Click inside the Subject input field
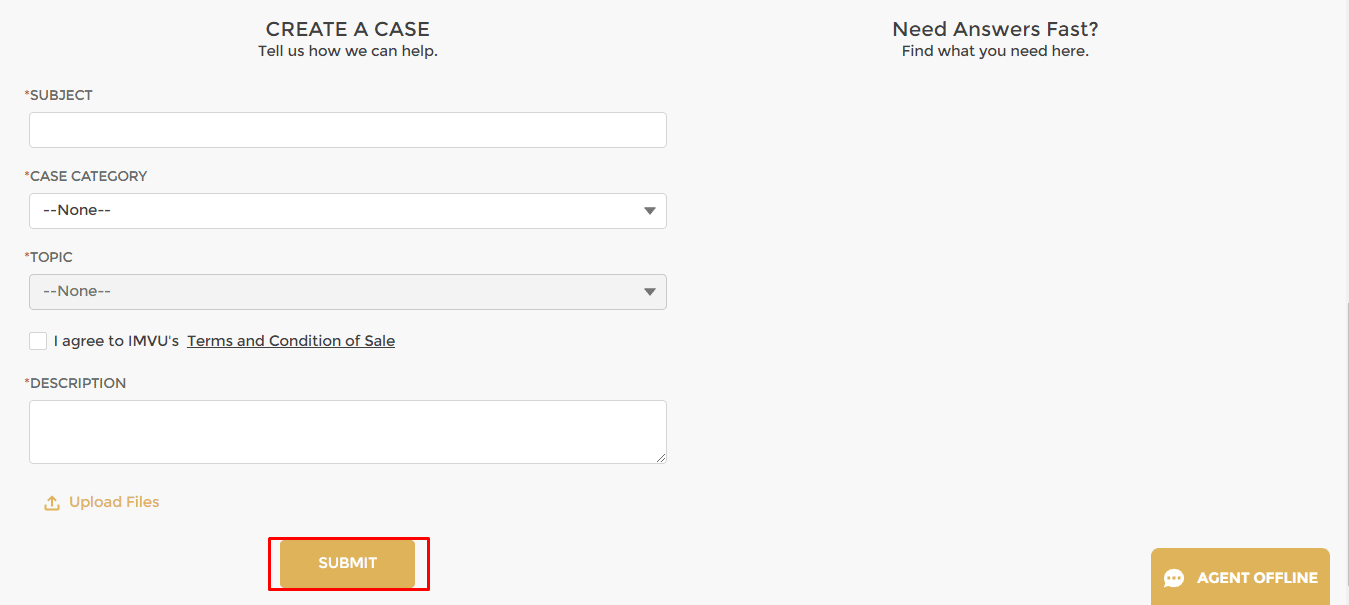1349x605 pixels. 347,129
